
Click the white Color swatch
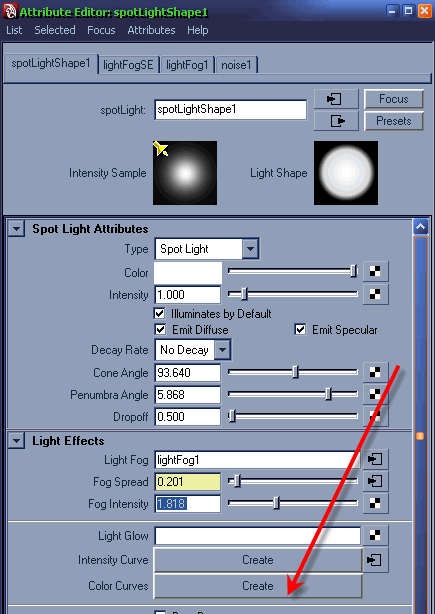point(188,273)
